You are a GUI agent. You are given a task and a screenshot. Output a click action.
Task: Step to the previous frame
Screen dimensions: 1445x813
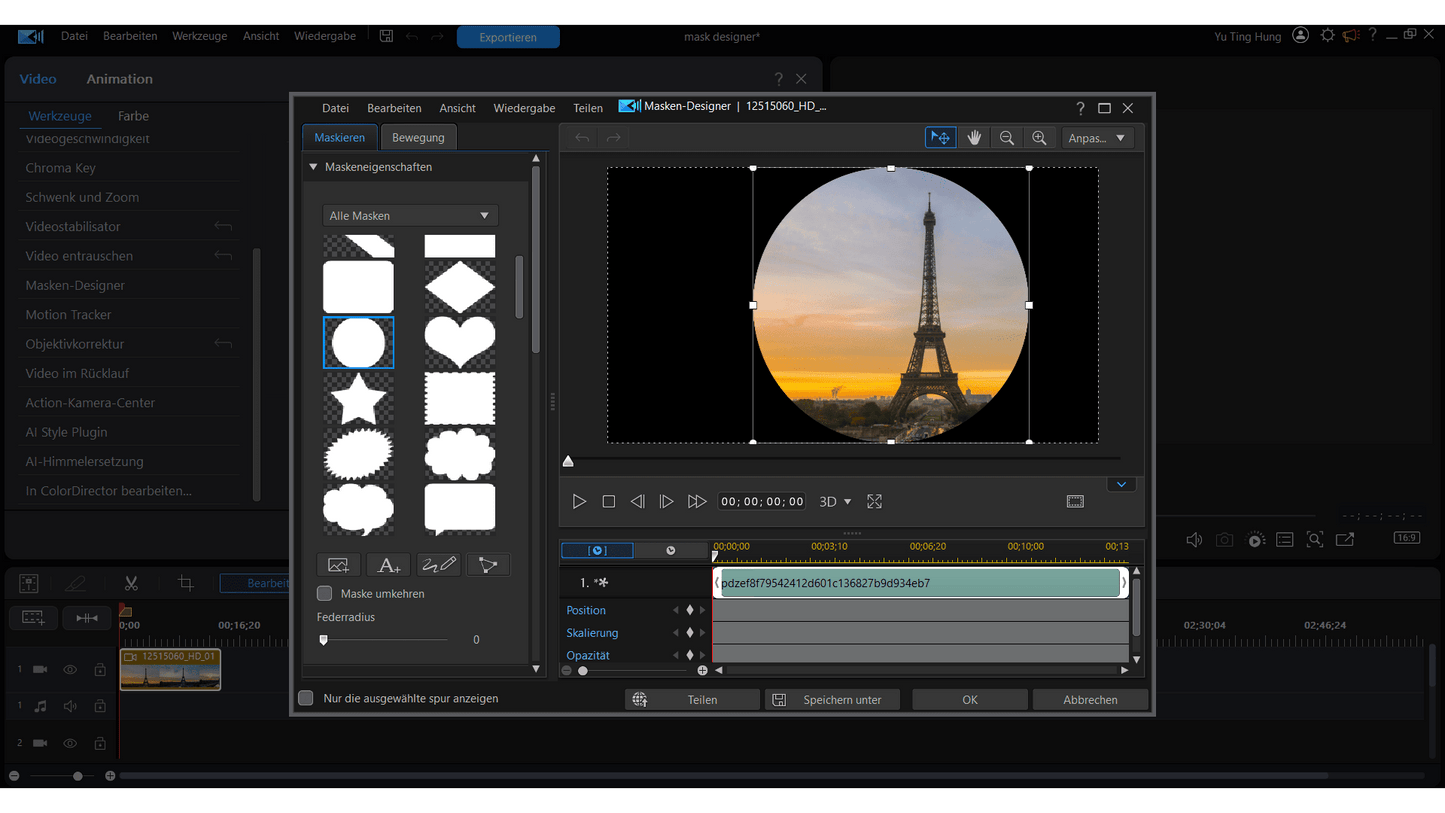637,502
